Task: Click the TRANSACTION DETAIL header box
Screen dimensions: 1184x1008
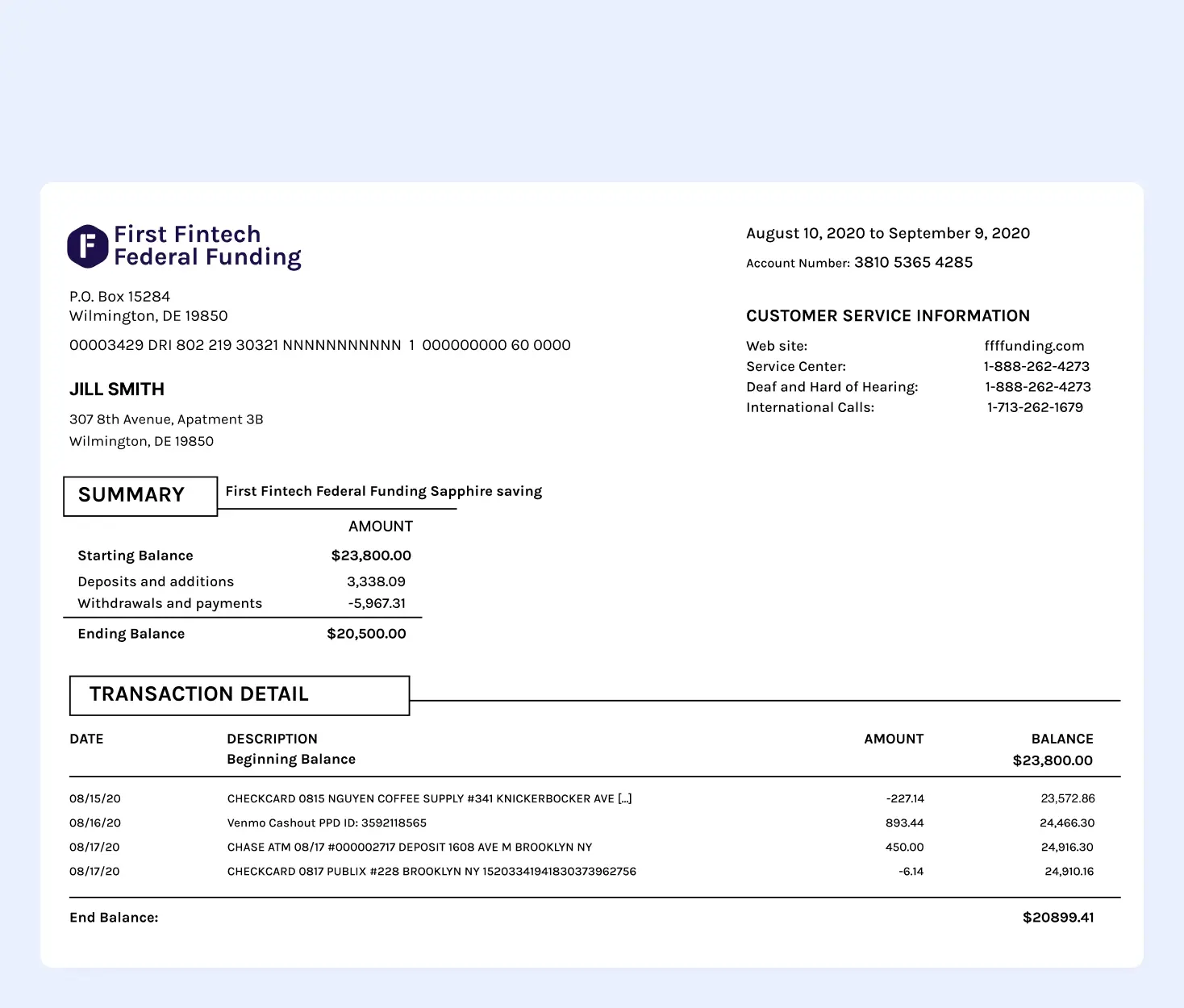Action: (240, 694)
